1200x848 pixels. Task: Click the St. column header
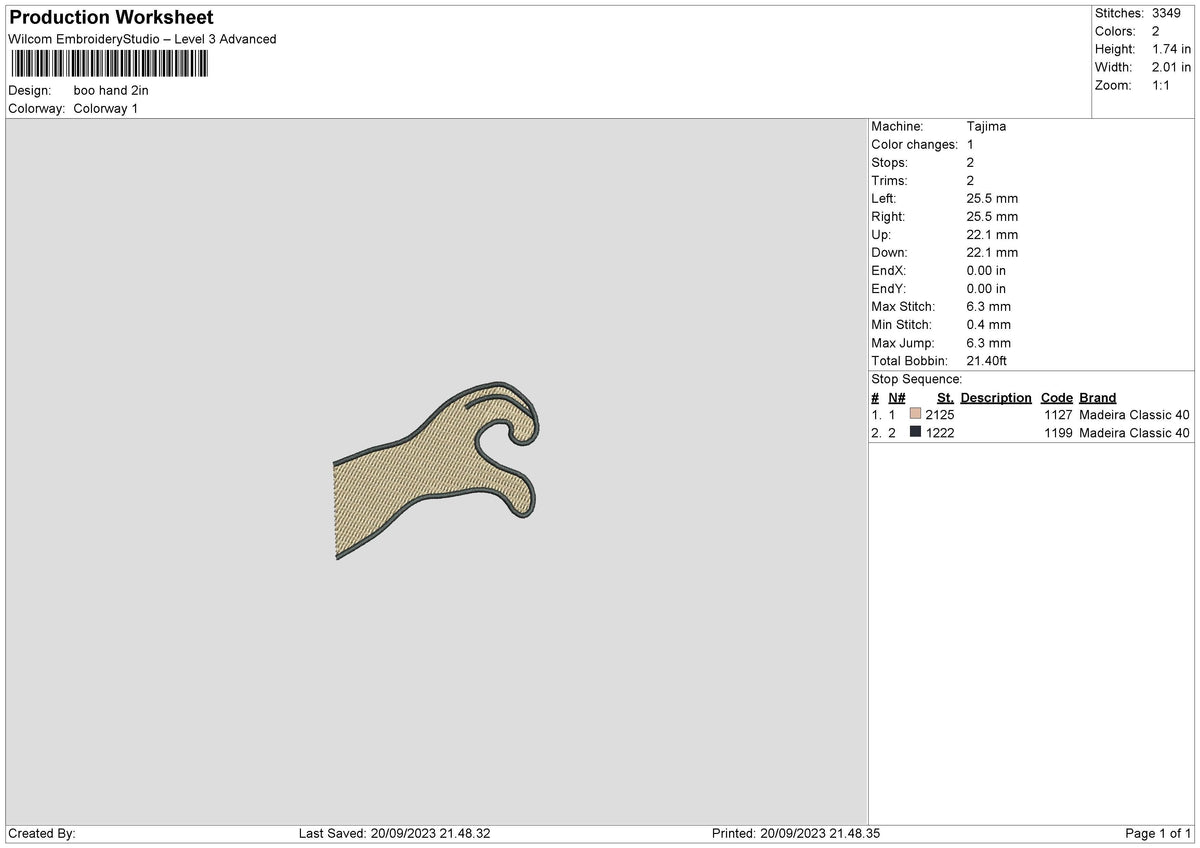(x=945, y=398)
